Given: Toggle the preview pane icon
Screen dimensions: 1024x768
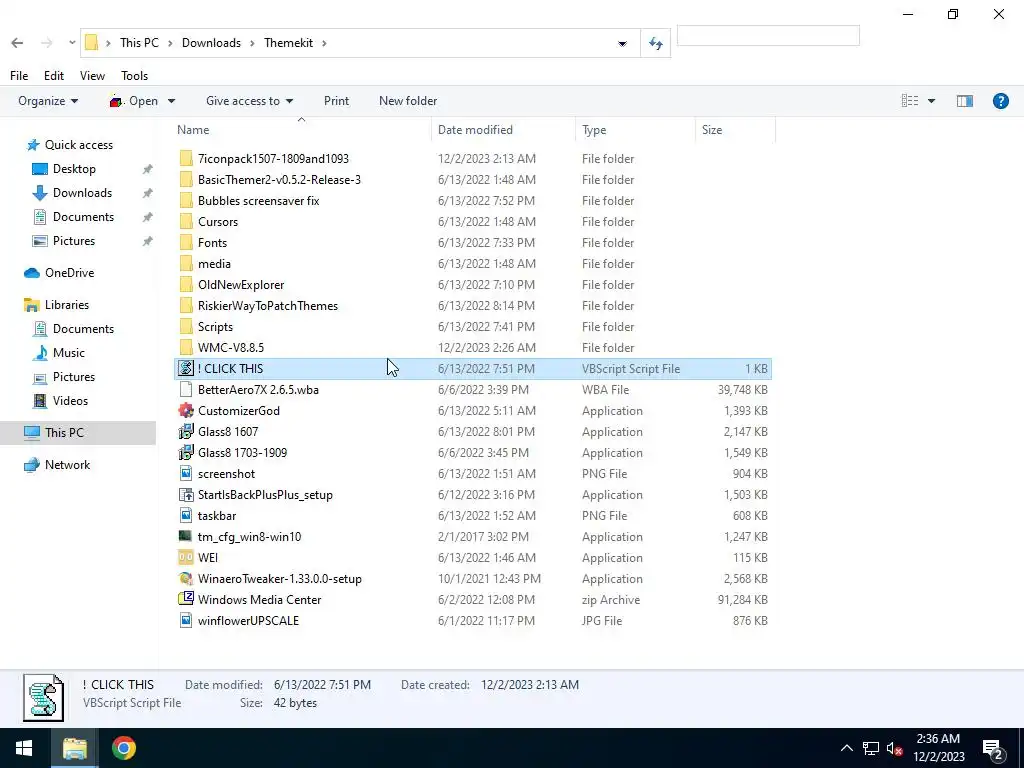Looking at the screenshot, I should [965, 101].
